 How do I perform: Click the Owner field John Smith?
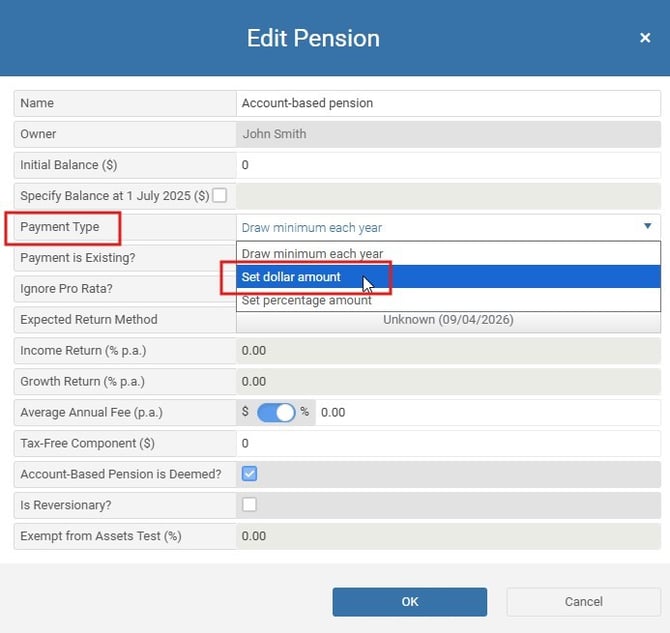tap(448, 134)
